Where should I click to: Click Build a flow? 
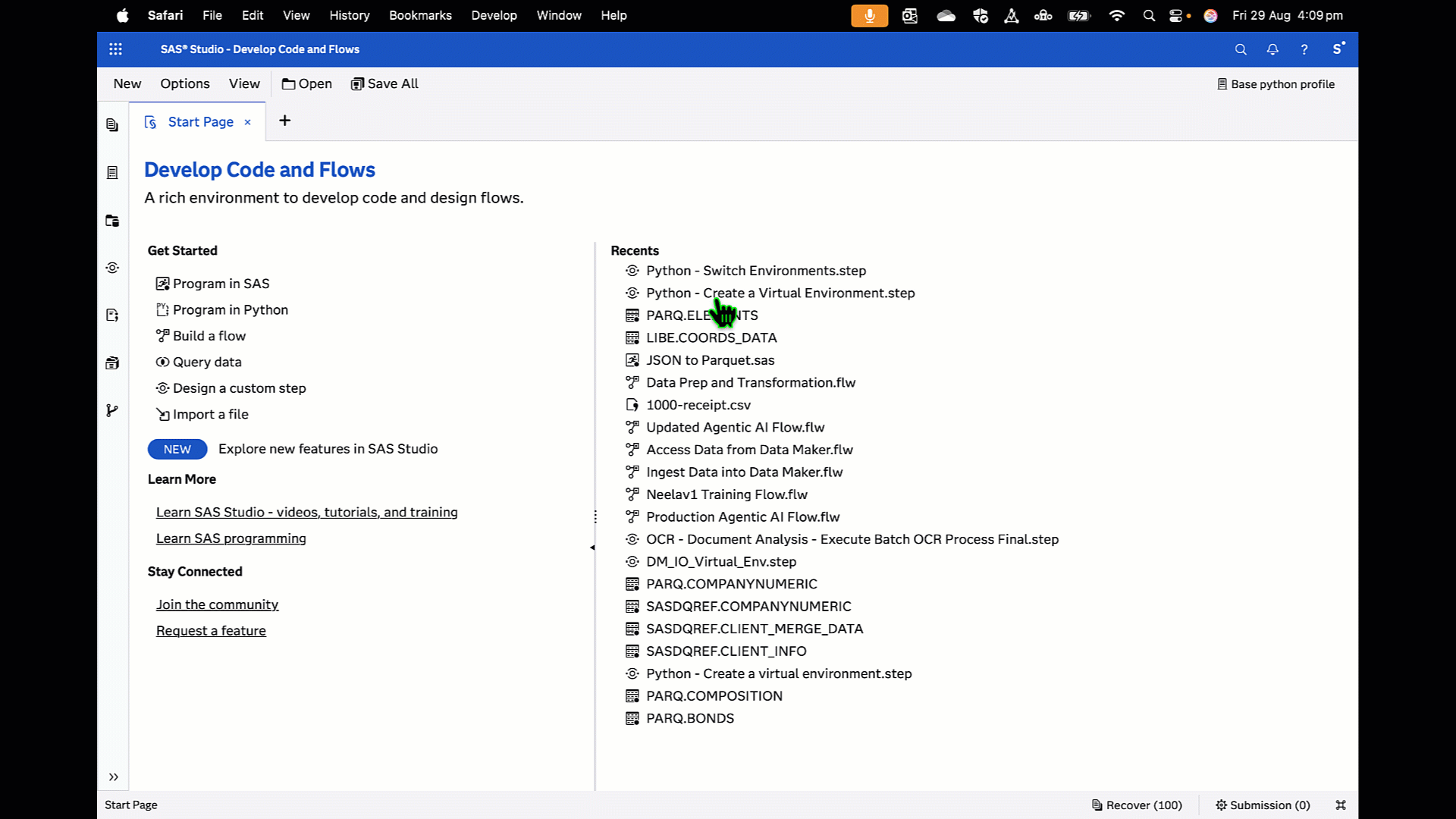201,336
